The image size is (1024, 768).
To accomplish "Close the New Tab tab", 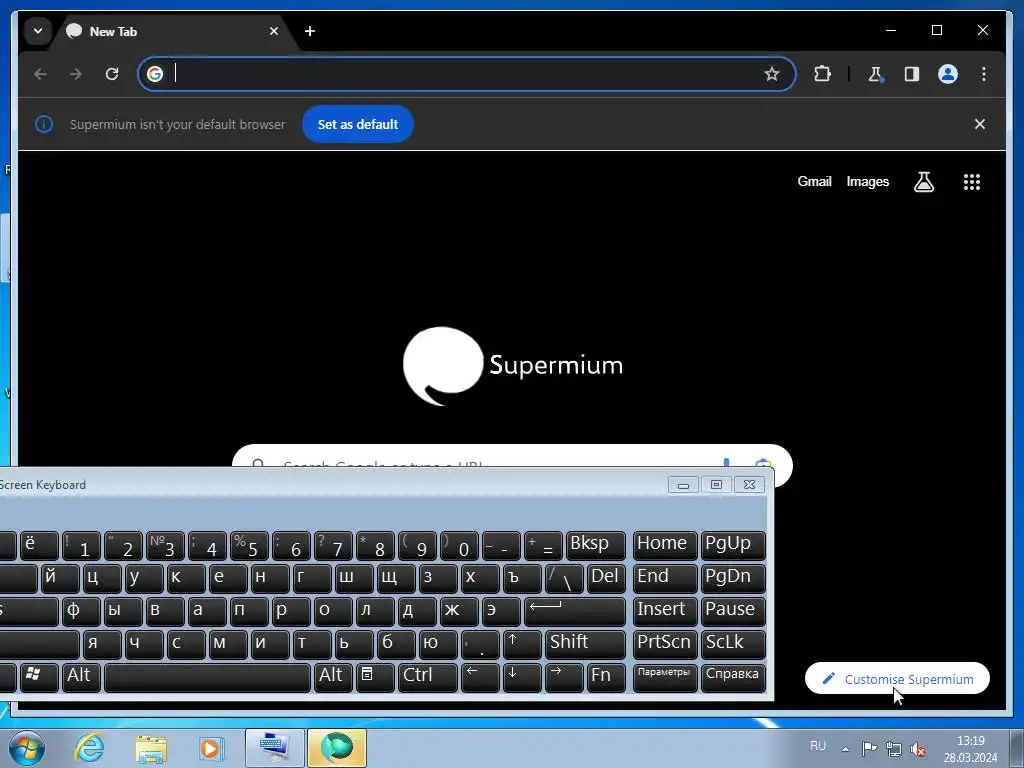I will (x=274, y=31).
